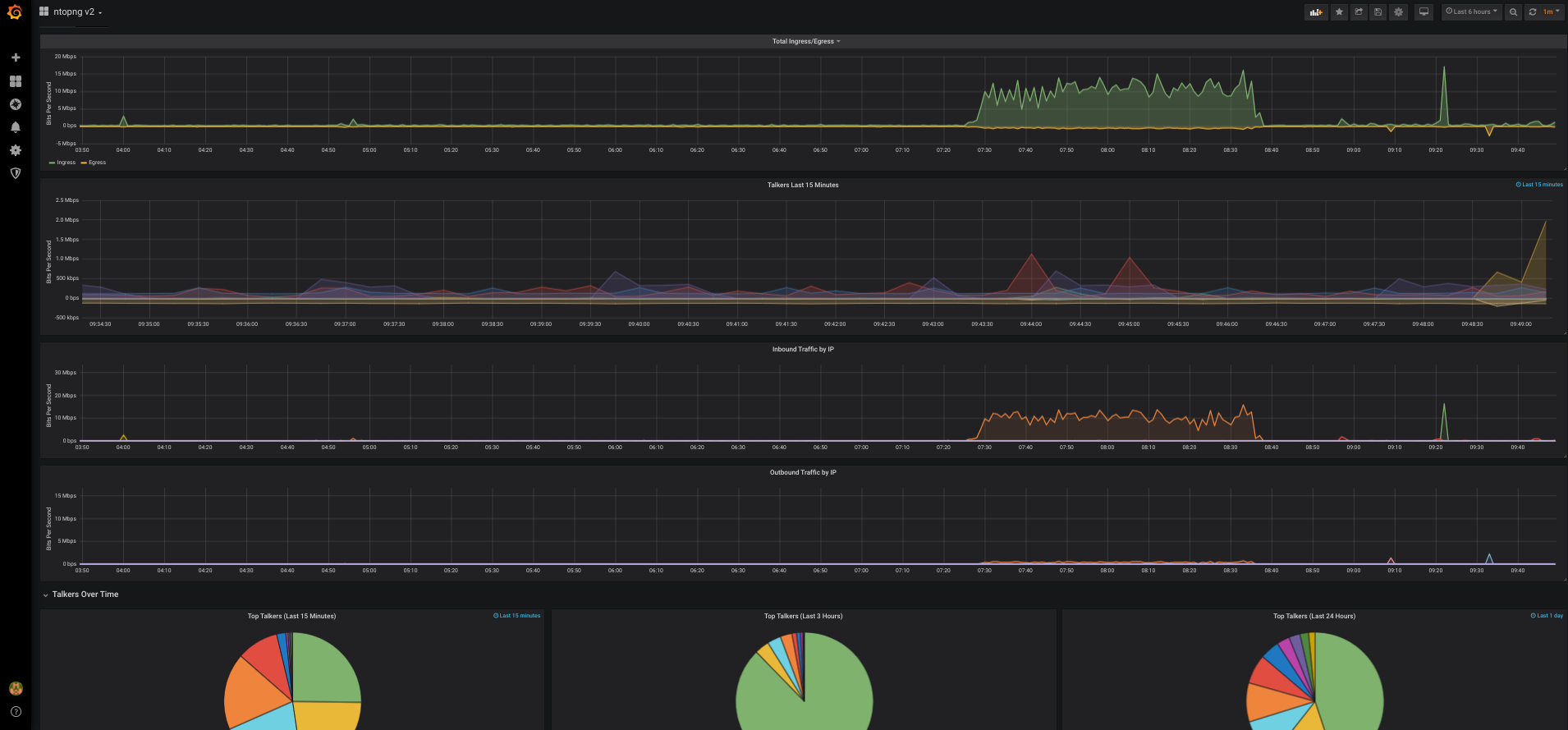Open the Help question mark icon
This screenshot has width=1568, height=730.
[15, 712]
